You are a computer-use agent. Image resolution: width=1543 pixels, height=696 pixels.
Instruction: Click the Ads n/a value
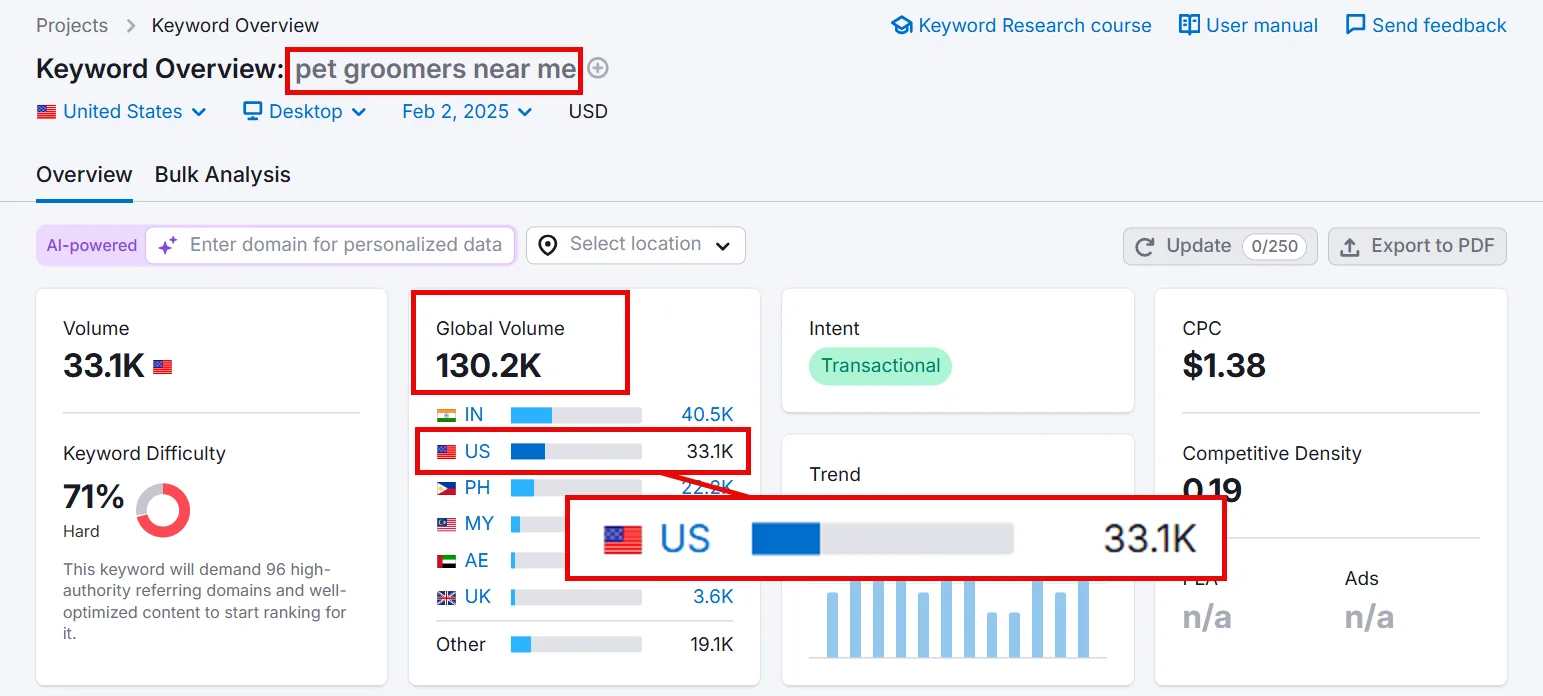pos(1369,618)
